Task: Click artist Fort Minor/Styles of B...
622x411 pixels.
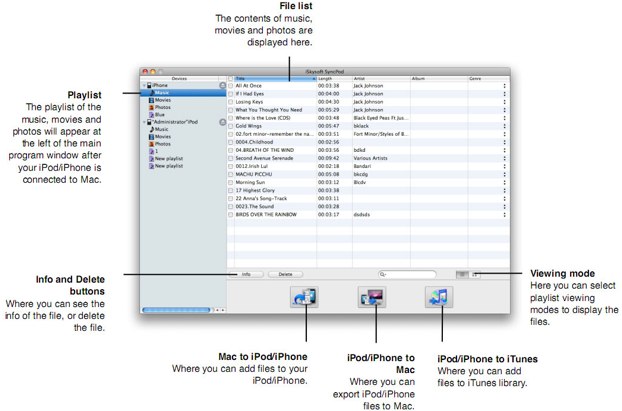Action: coord(381,134)
